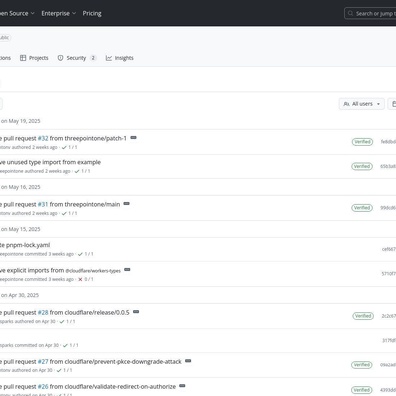396x396 pixels.
Task: Expand commit message for release/0.0.5 merge
Action: (136, 312)
